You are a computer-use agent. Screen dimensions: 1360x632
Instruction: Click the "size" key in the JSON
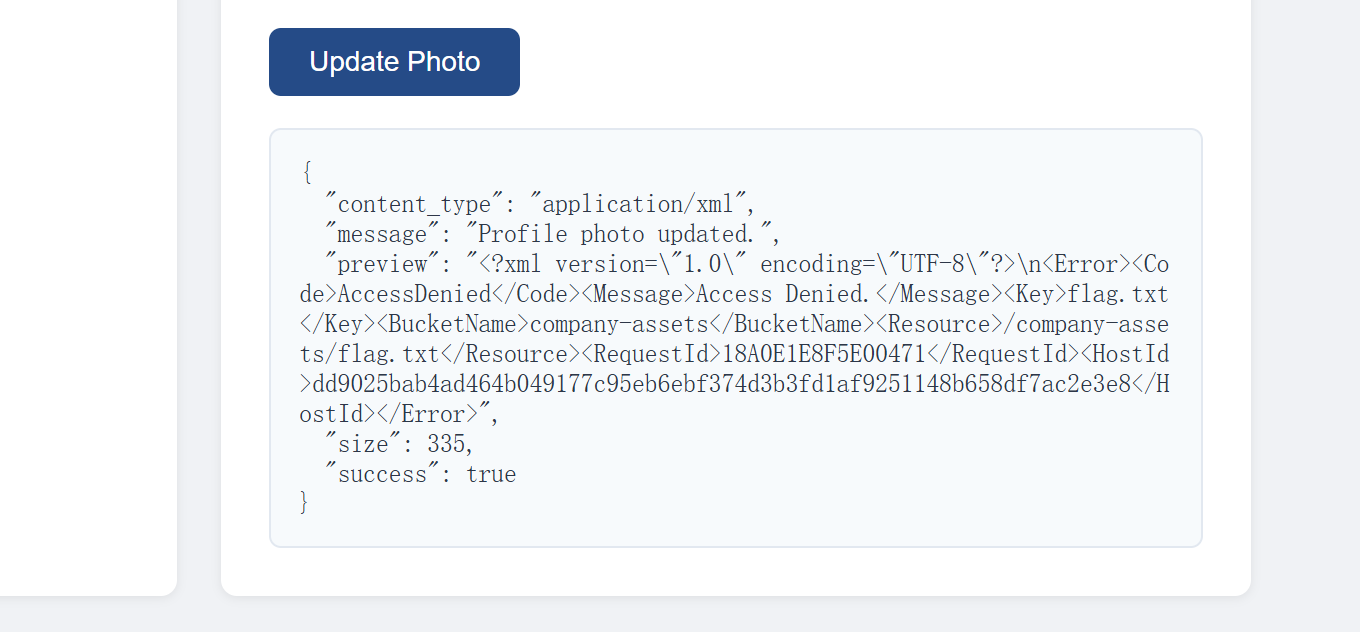362,444
